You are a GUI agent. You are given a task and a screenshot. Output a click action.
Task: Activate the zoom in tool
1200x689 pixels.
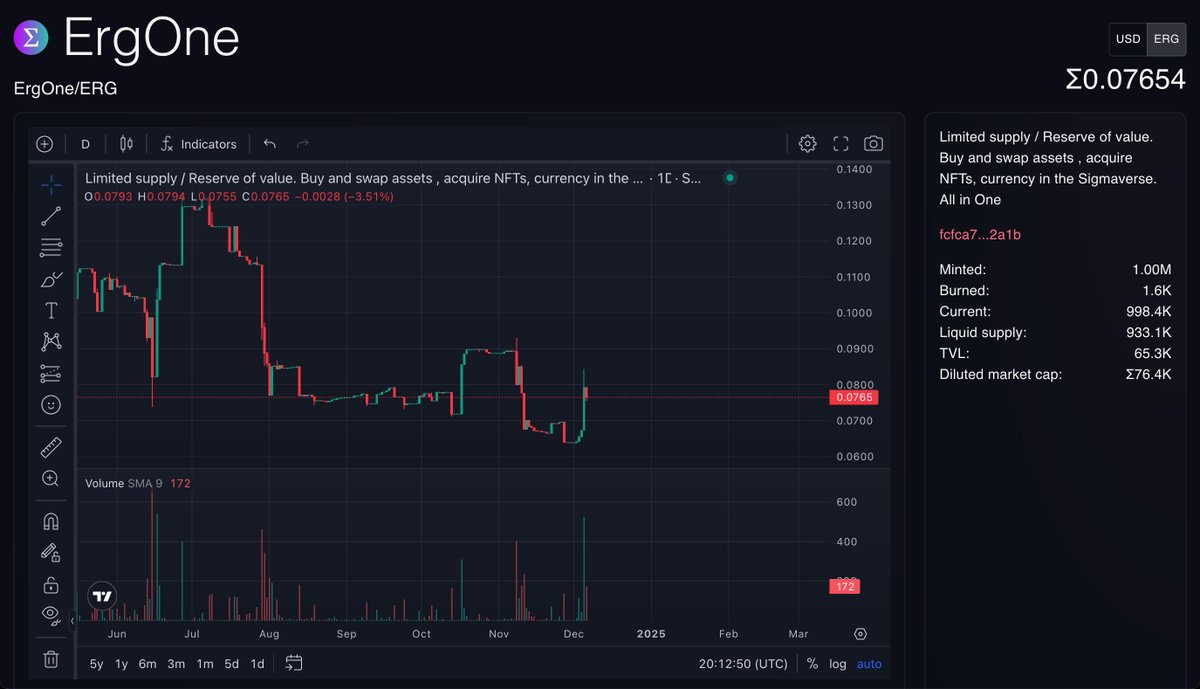pos(51,479)
